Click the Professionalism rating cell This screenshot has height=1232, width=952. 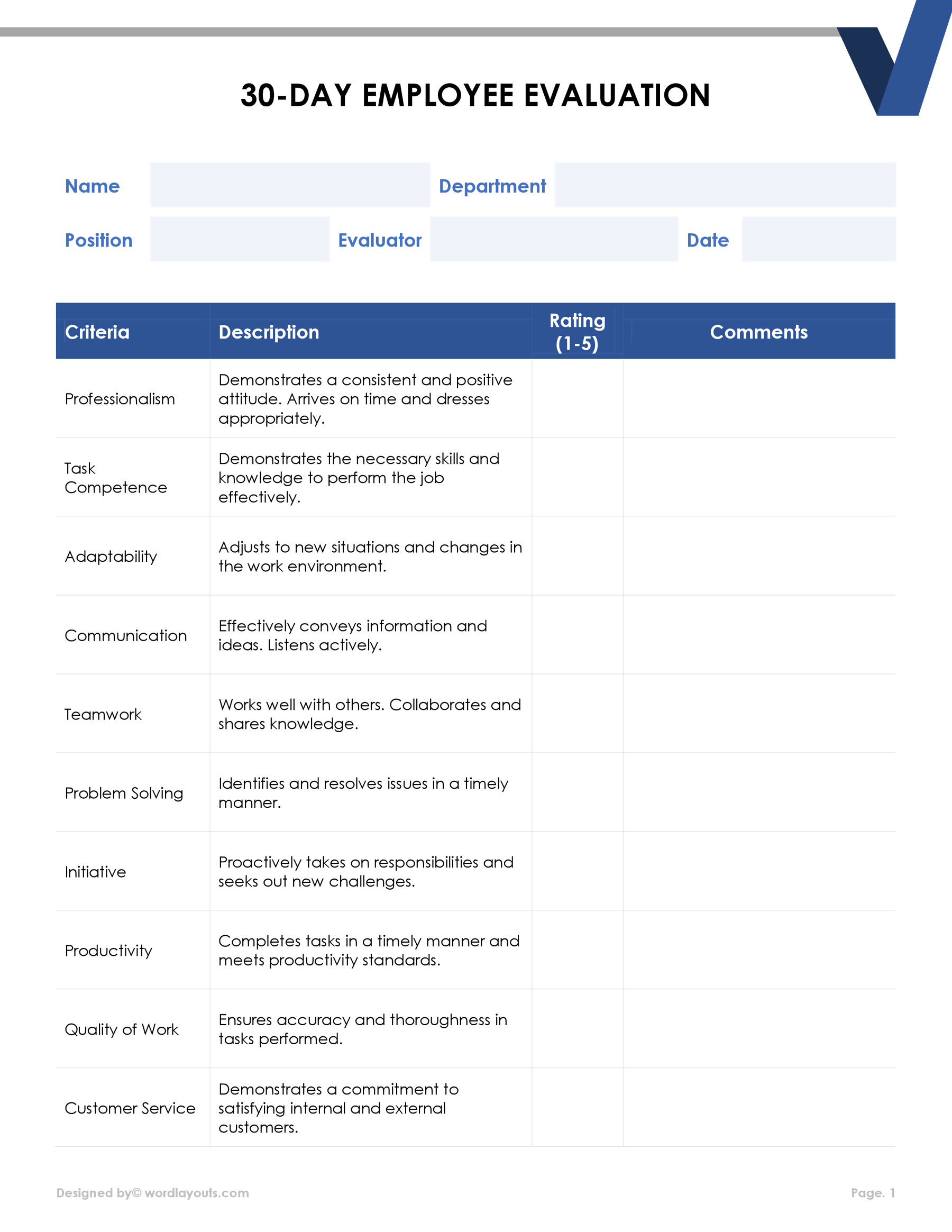(x=577, y=398)
